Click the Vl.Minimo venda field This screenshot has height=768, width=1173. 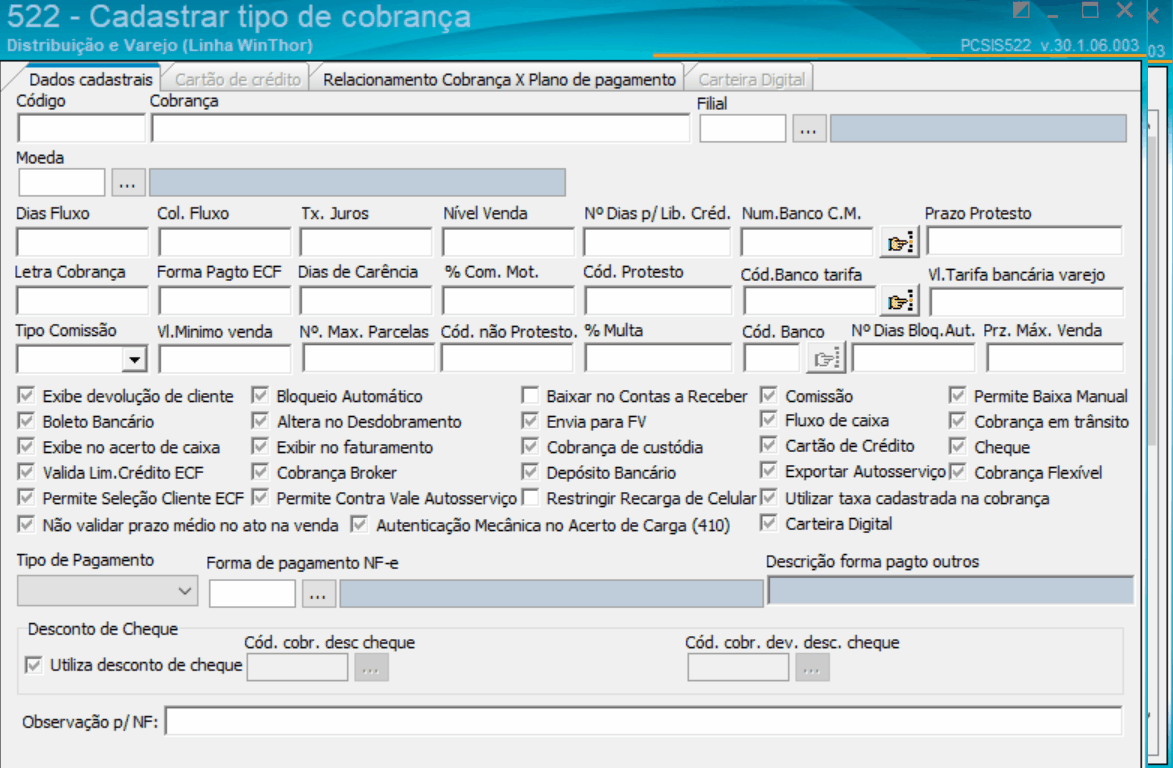(x=224, y=360)
